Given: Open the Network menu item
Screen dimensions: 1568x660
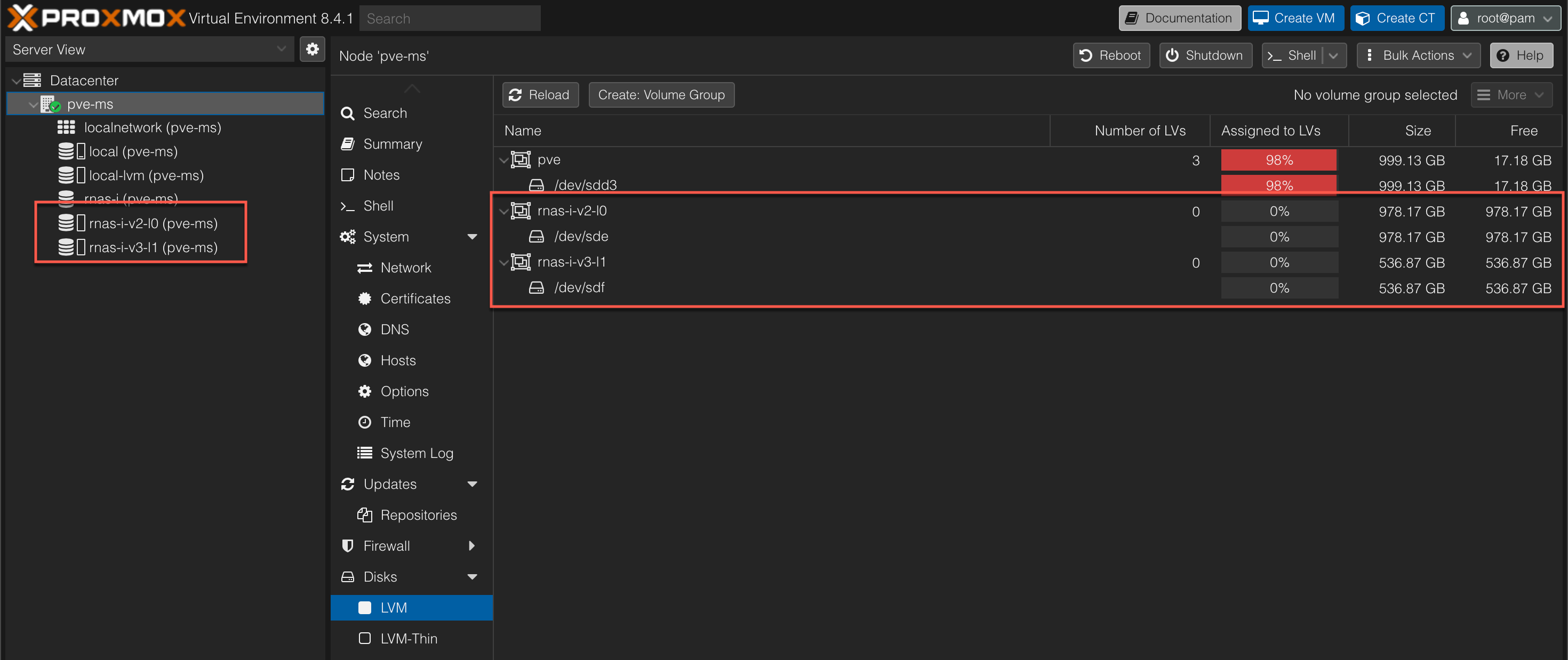Looking at the screenshot, I should tap(412, 268).
